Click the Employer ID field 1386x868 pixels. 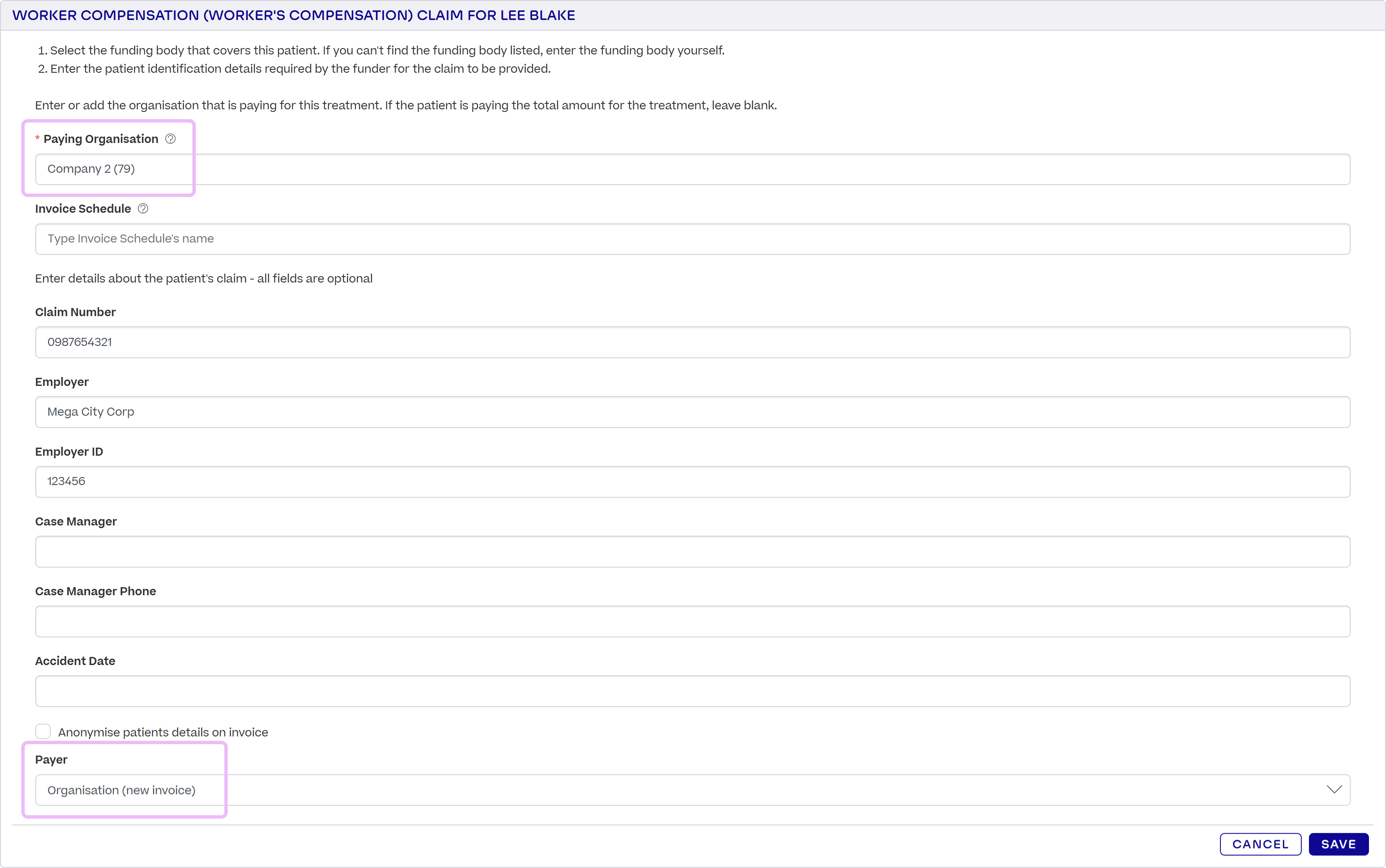(x=693, y=482)
